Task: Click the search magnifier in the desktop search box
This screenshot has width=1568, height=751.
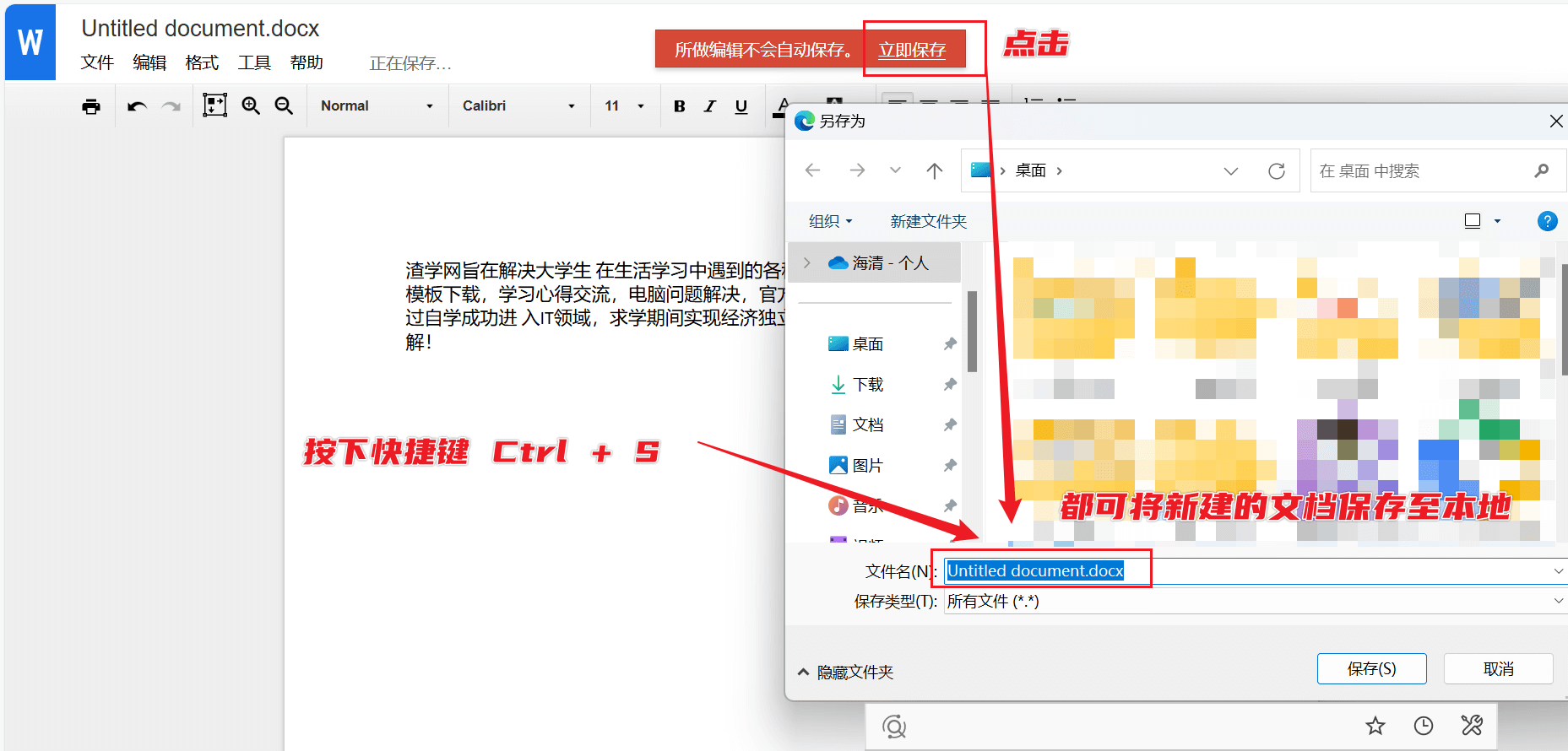Action: [1542, 170]
